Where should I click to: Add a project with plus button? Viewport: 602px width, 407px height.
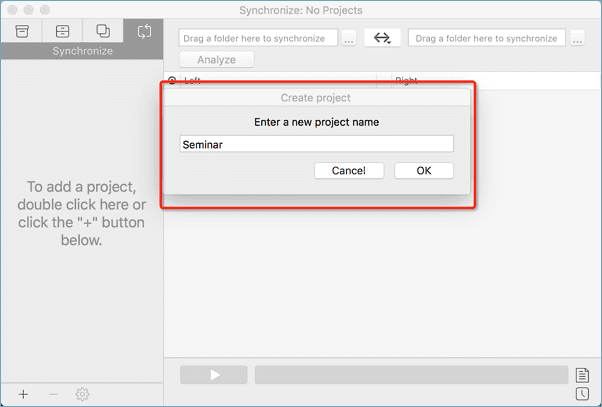[x=23, y=394]
